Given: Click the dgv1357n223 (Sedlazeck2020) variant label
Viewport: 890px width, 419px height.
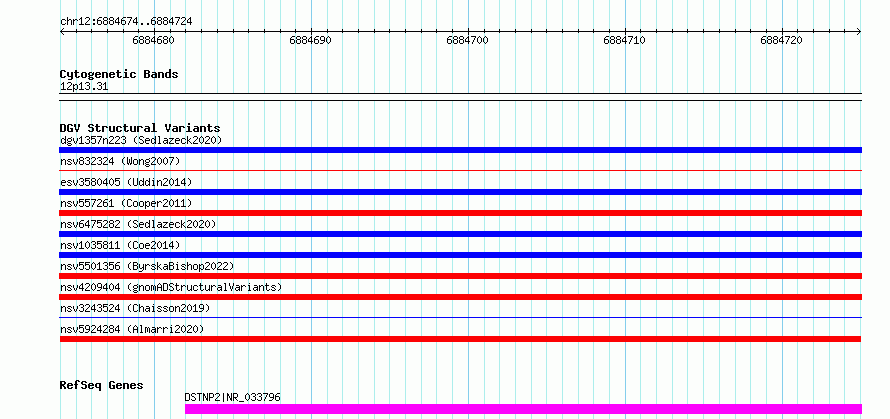Looking at the screenshot, I should [x=141, y=140].
